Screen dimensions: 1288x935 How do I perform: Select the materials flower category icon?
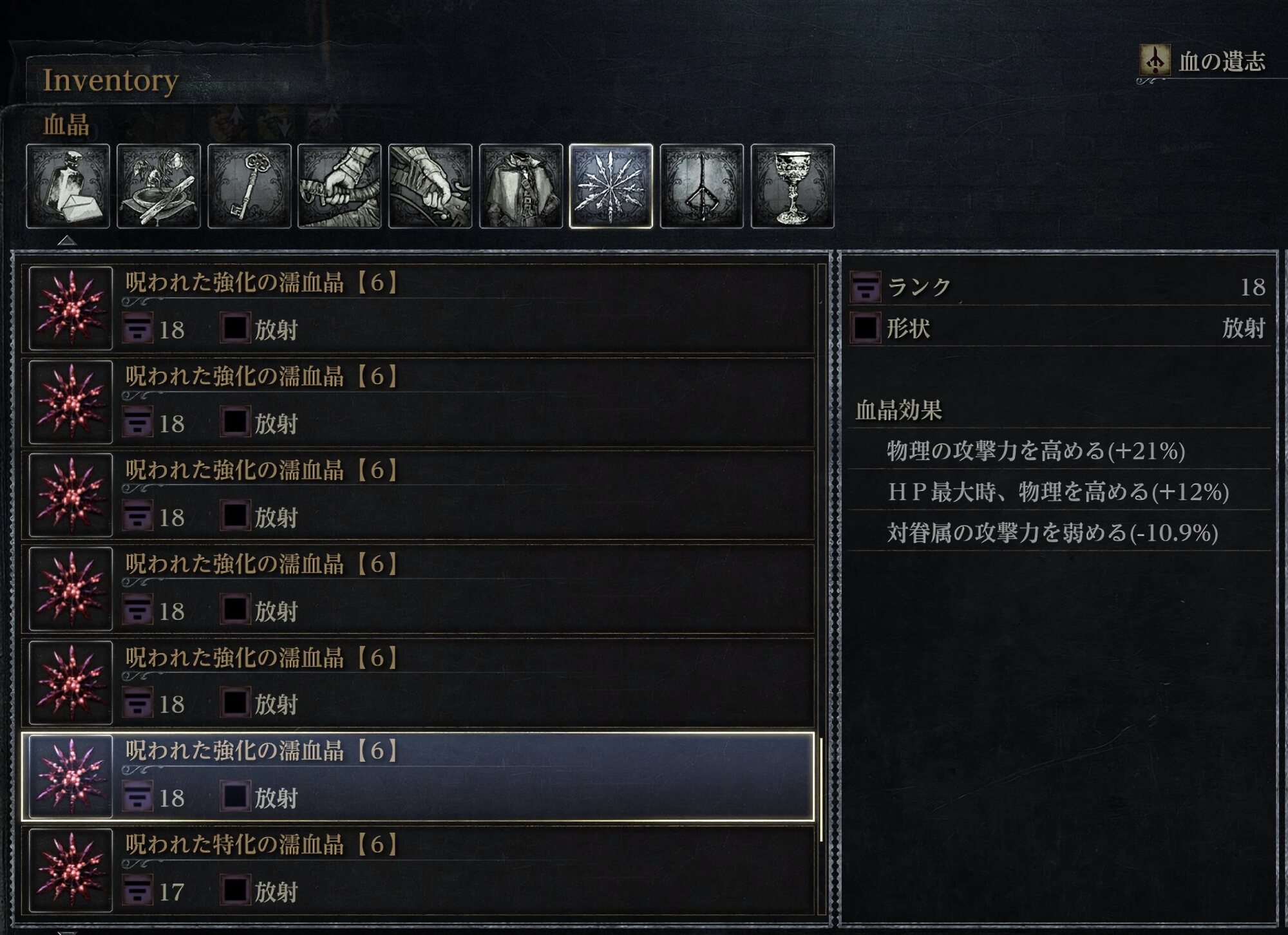[x=158, y=186]
